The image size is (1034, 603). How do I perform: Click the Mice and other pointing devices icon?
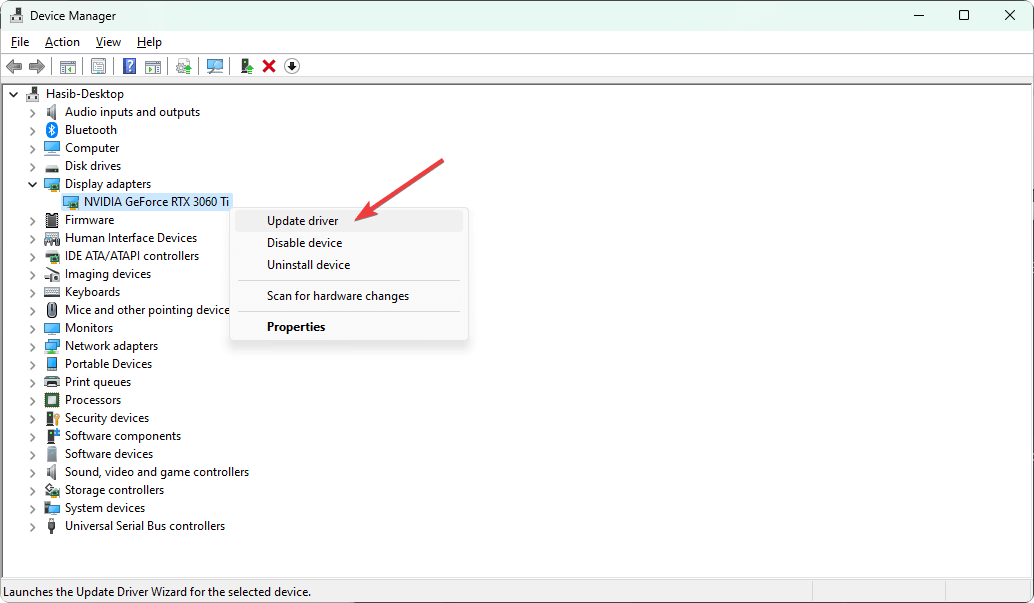(51, 310)
